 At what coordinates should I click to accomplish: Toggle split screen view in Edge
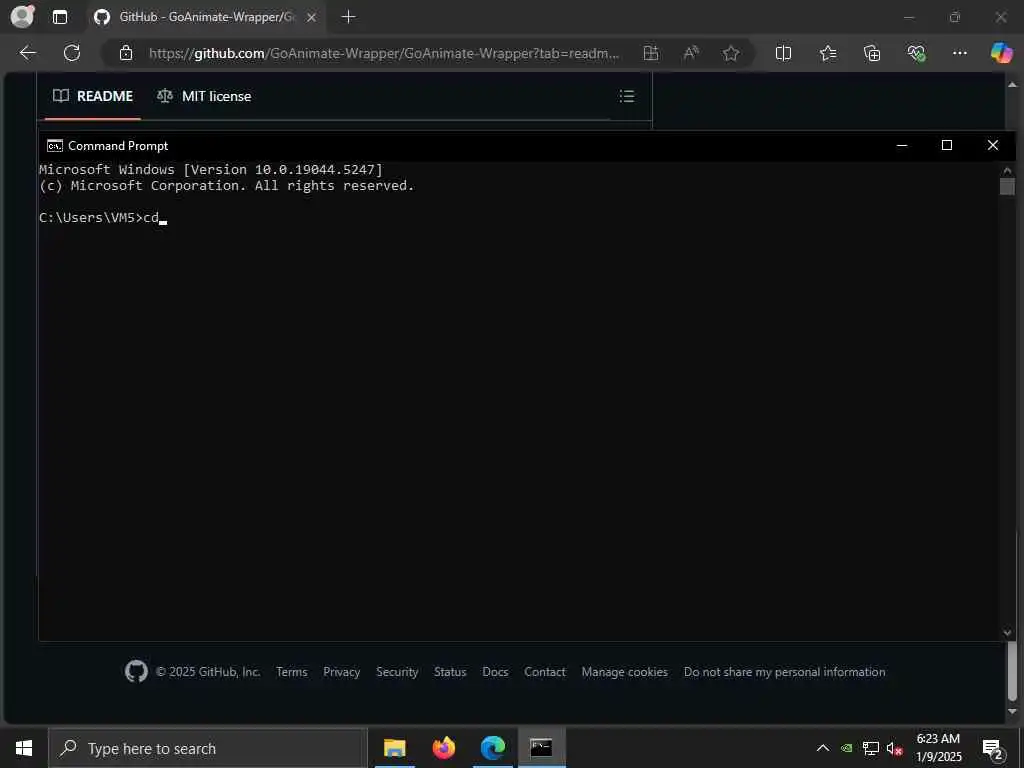pos(783,54)
